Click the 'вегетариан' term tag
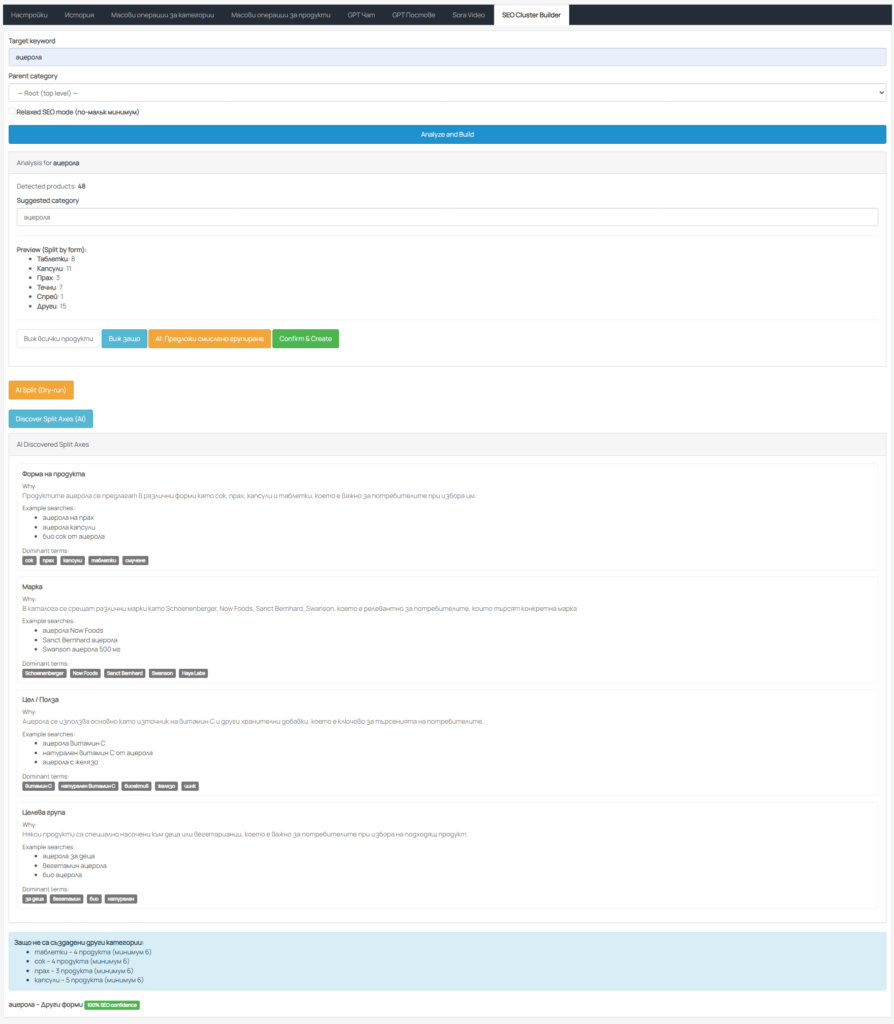Image resolution: width=894 pixels, height=1024 pixels. coord(67,899)
